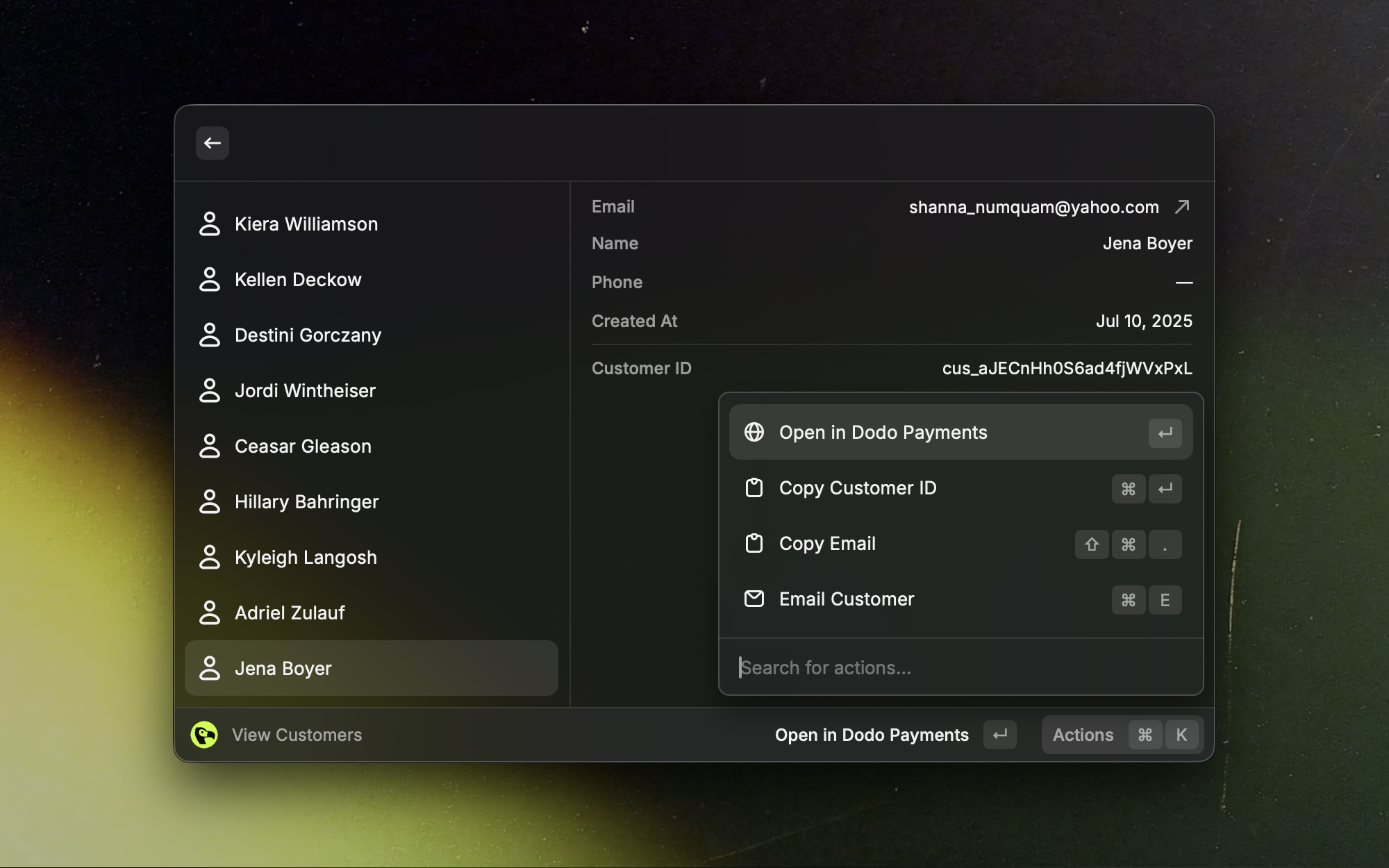Click the envelope icon beside Email Customer
Image resolution: width=1389 pixels, height=868 pixels.
point(754,599)
